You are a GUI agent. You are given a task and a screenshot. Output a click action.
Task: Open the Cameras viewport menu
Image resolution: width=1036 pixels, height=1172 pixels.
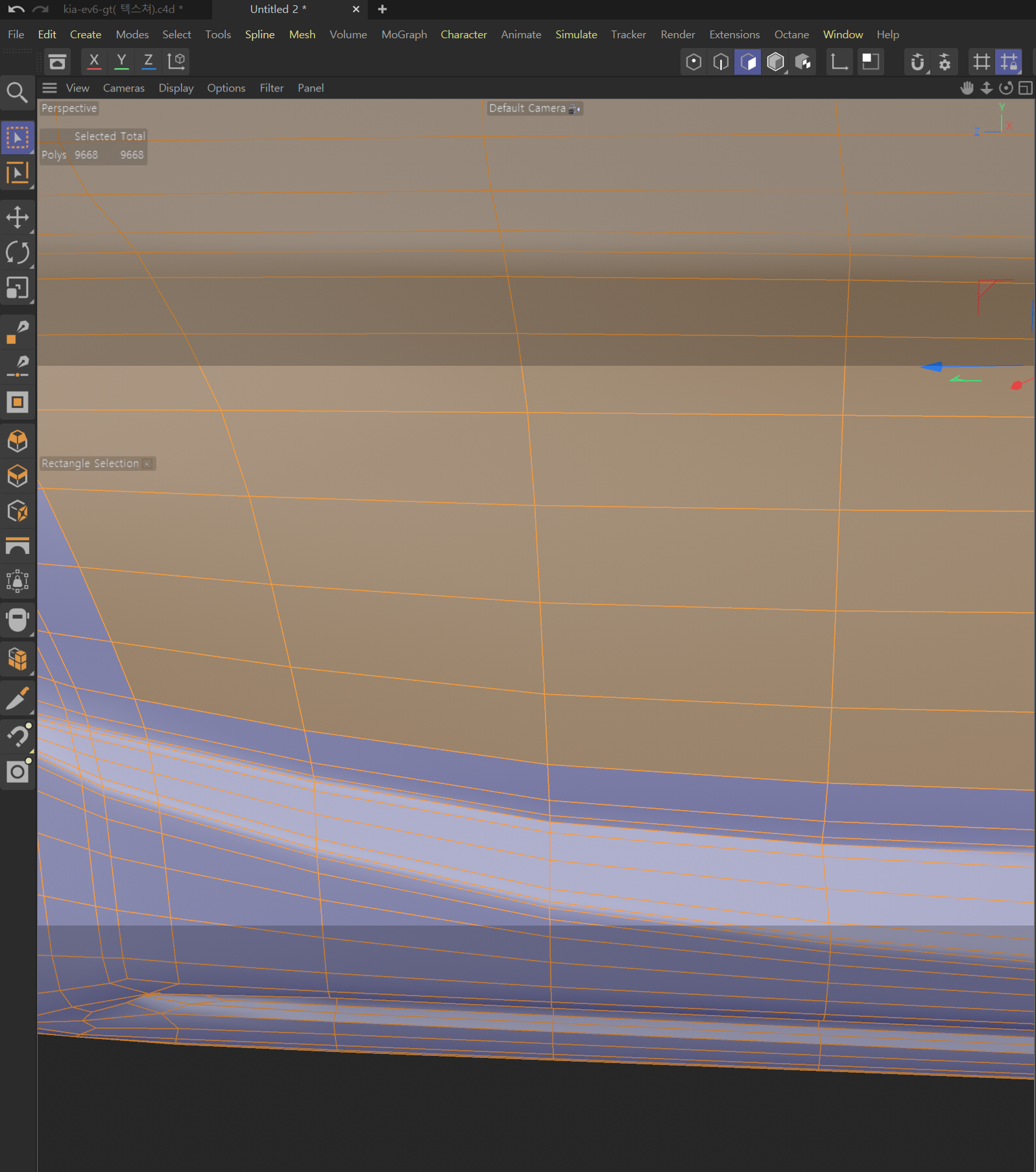[x=123, y=88]
